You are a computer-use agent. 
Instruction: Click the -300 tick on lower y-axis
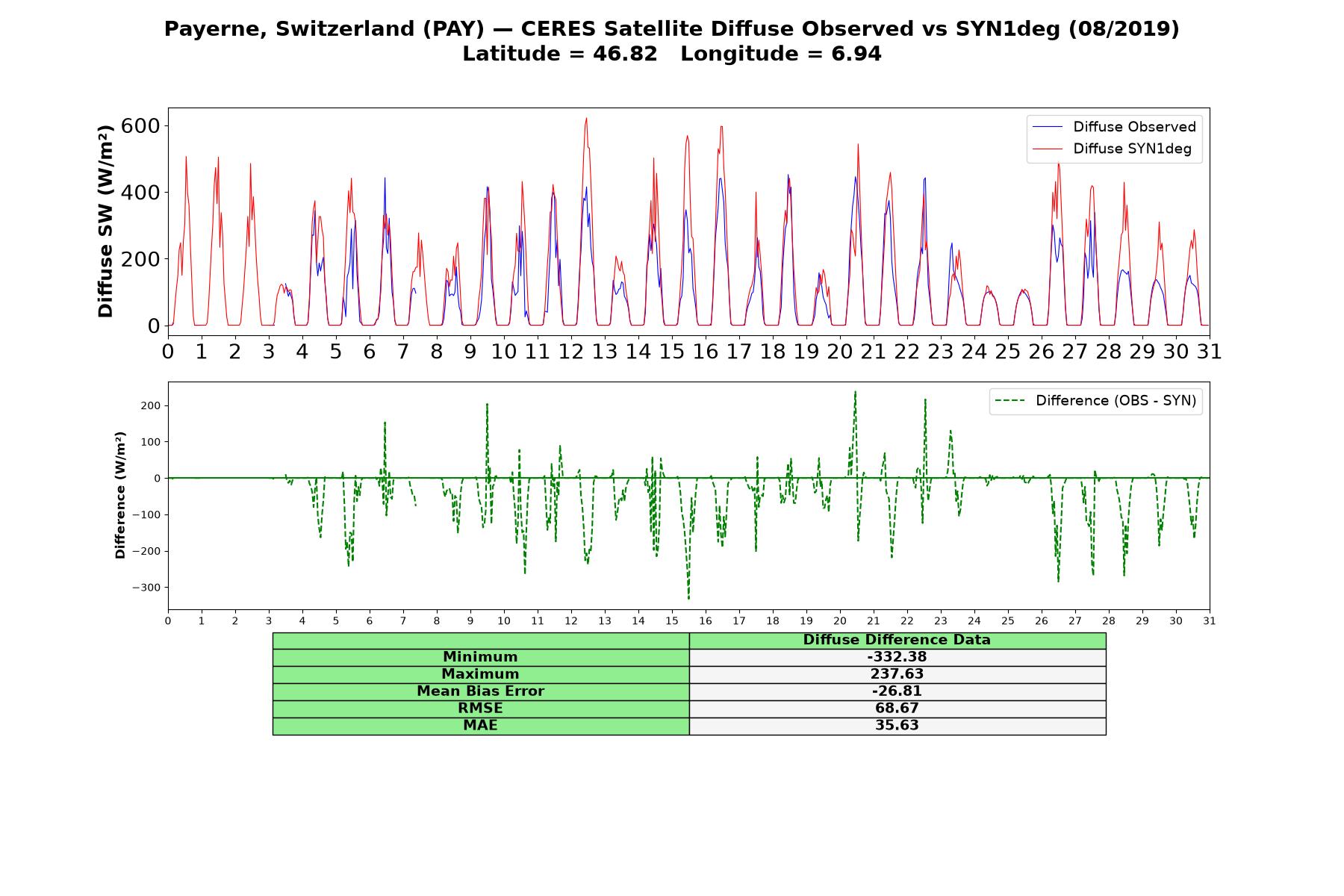147,588
